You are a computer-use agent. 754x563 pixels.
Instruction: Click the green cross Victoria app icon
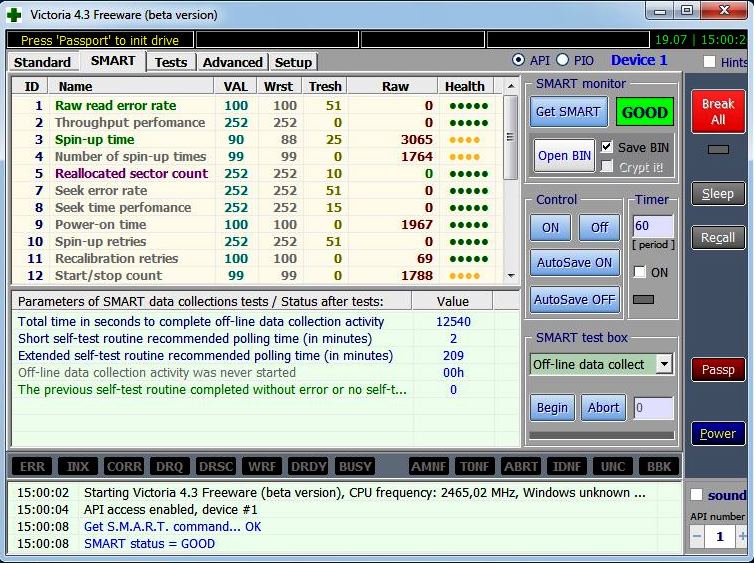pyautogui.click(x=14, y=15)
